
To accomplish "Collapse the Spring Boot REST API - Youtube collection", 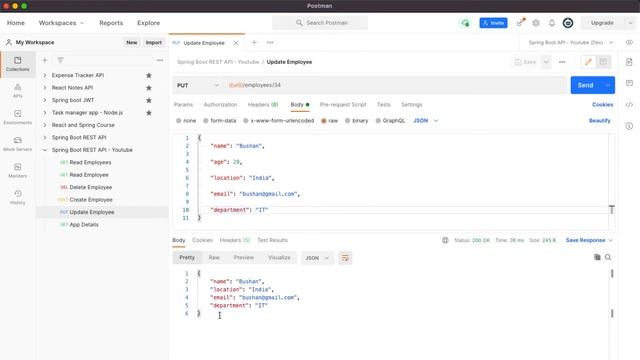I will click(x=45, y=150).
